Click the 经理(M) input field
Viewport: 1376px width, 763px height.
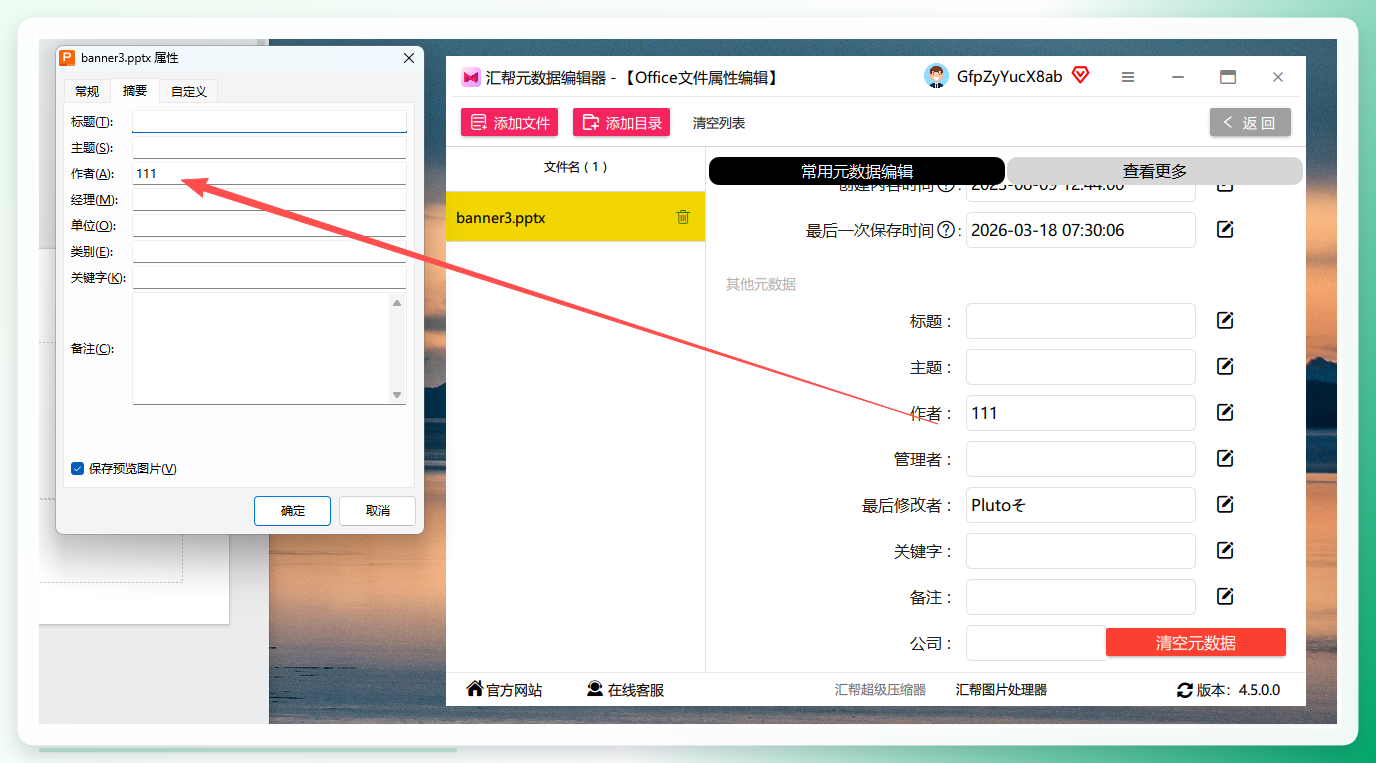click(x=269, y=199)
